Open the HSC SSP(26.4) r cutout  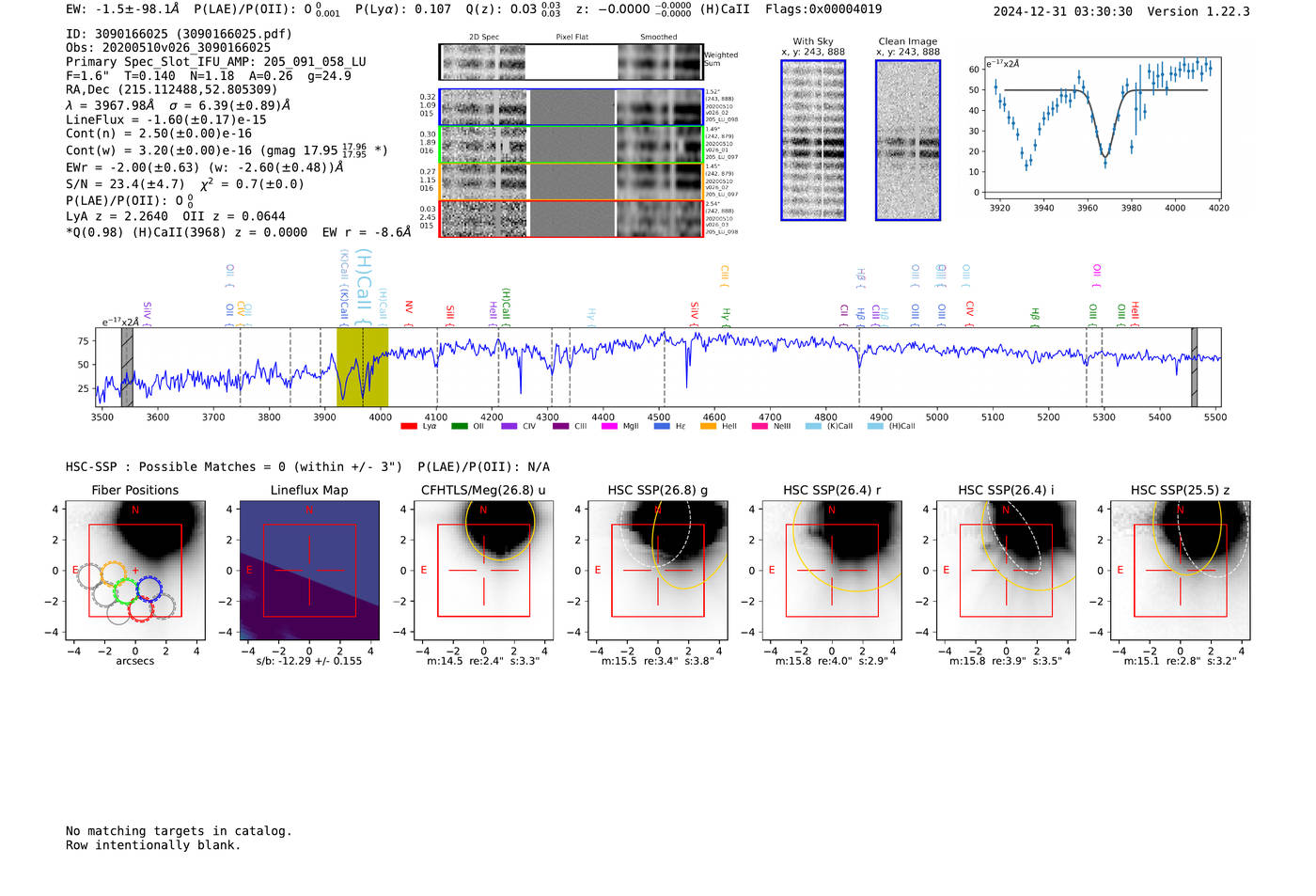point(832,571)
